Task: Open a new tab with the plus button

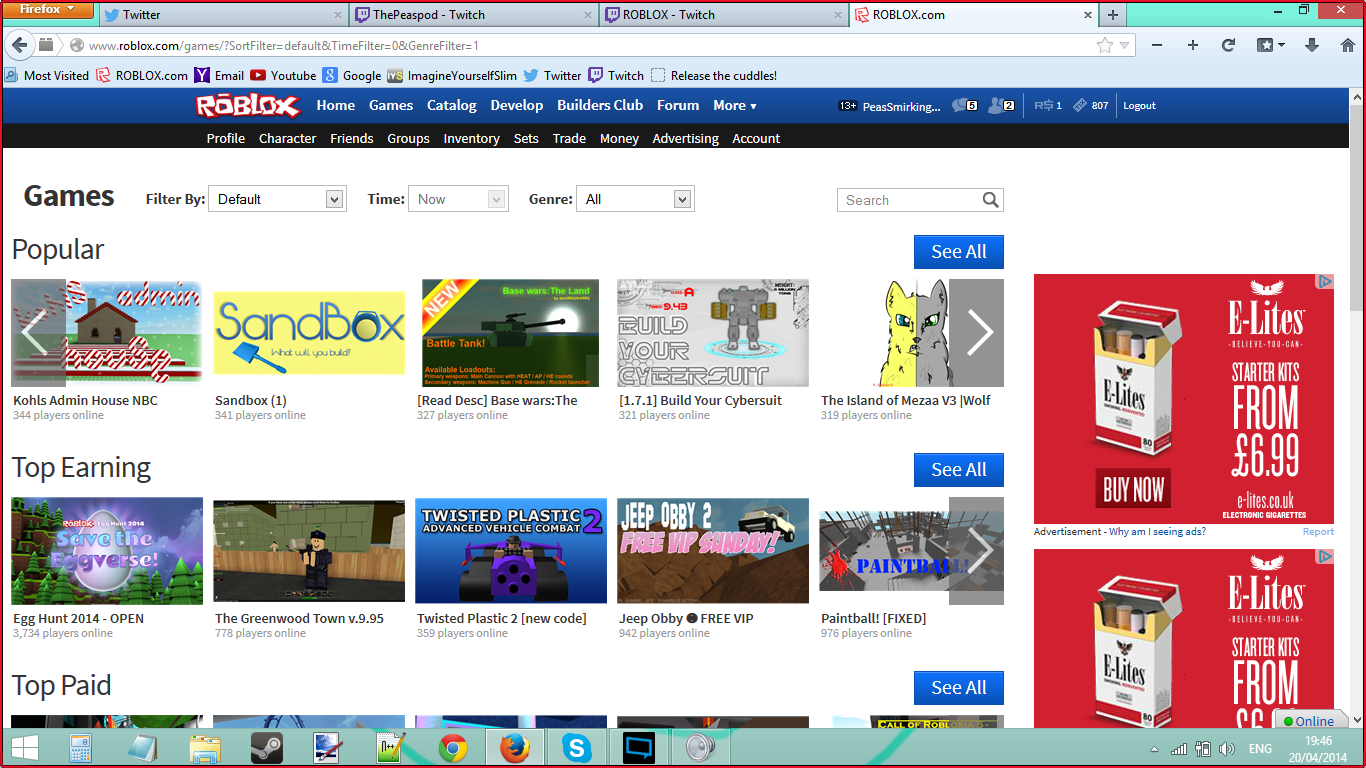Action: (1113, 15)
